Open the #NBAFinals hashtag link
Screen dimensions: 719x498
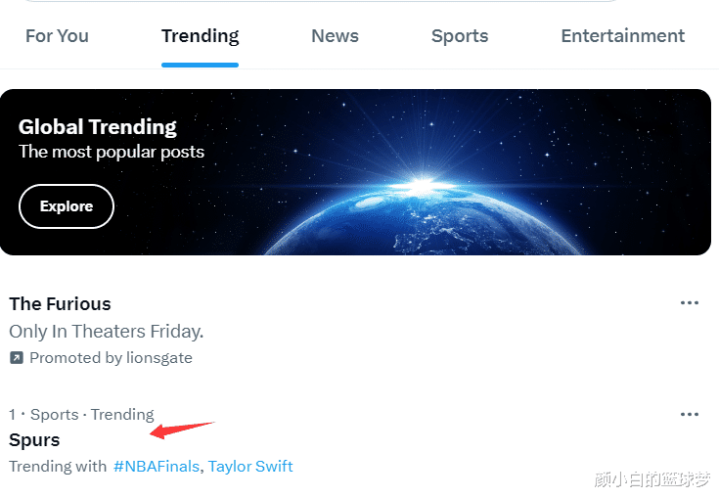(156, 466)
